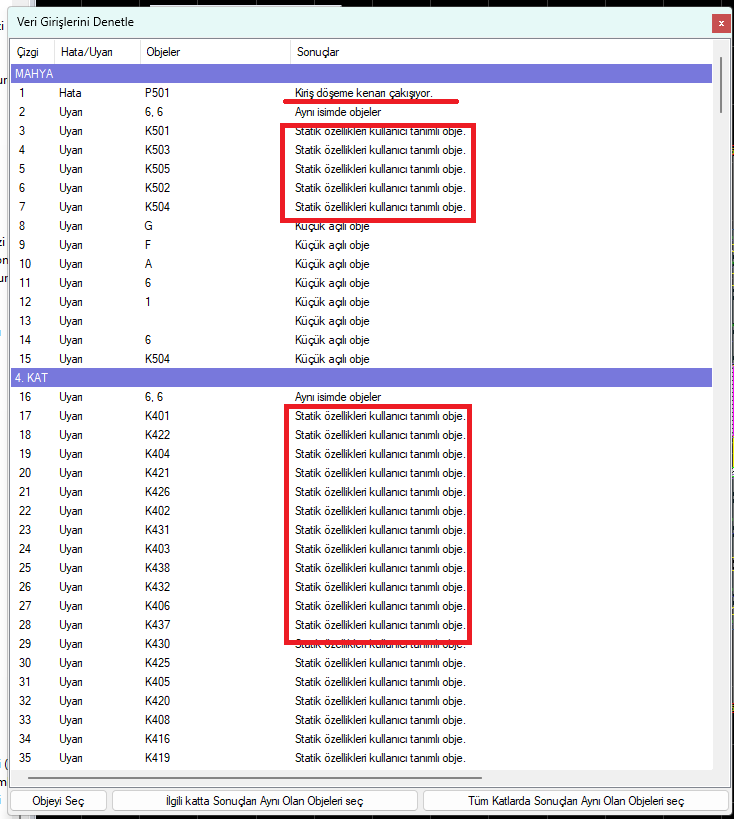Click Uyarı label in row 35
This screenshot has height=819, width=734.
point(71,758)
